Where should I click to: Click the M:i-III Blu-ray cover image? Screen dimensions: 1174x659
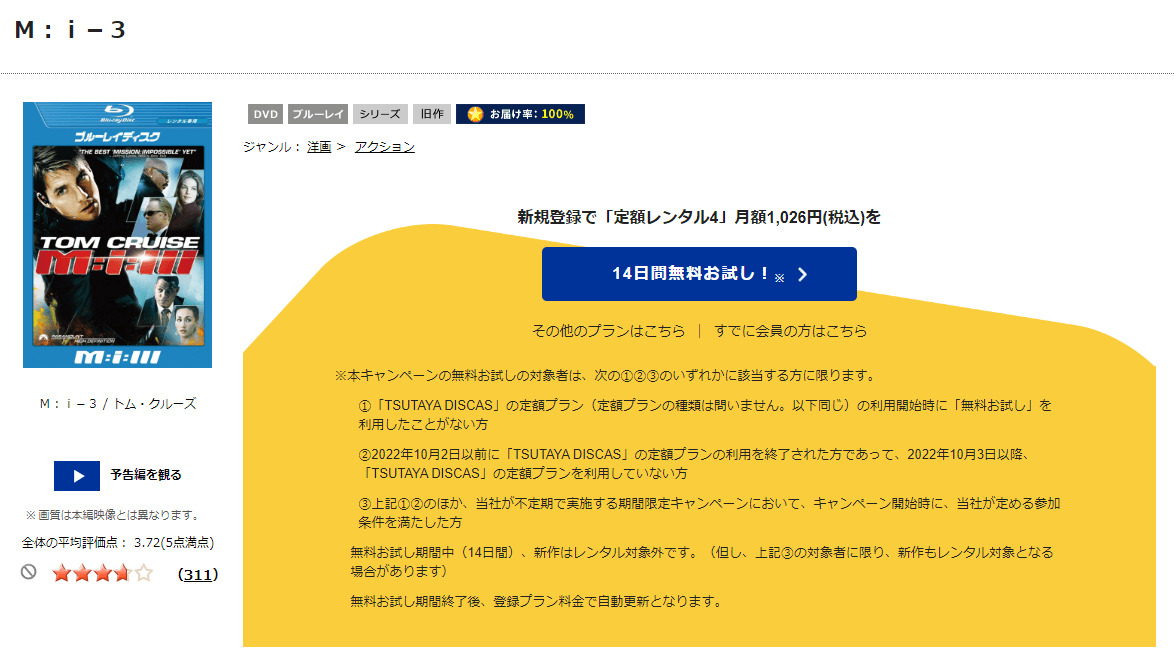[117, 232]
